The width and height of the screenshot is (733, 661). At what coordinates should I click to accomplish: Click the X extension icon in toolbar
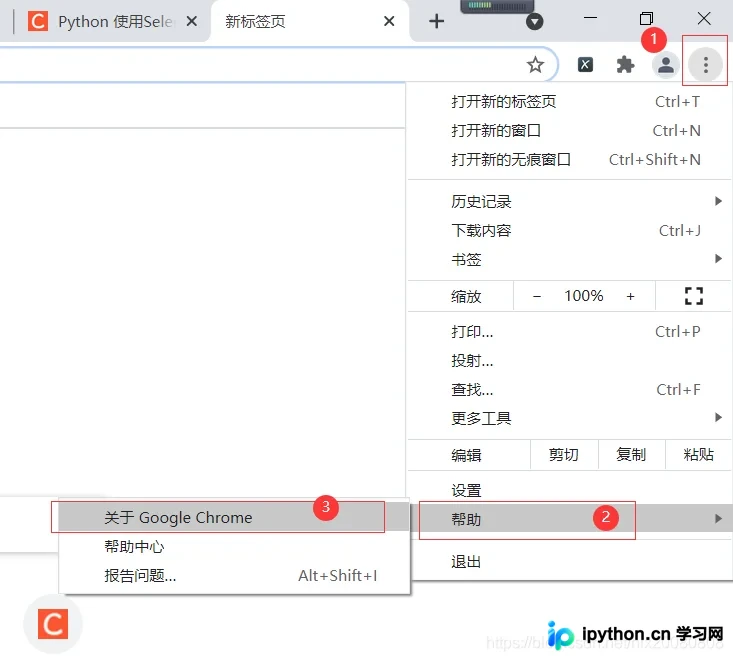pos(585,65)
